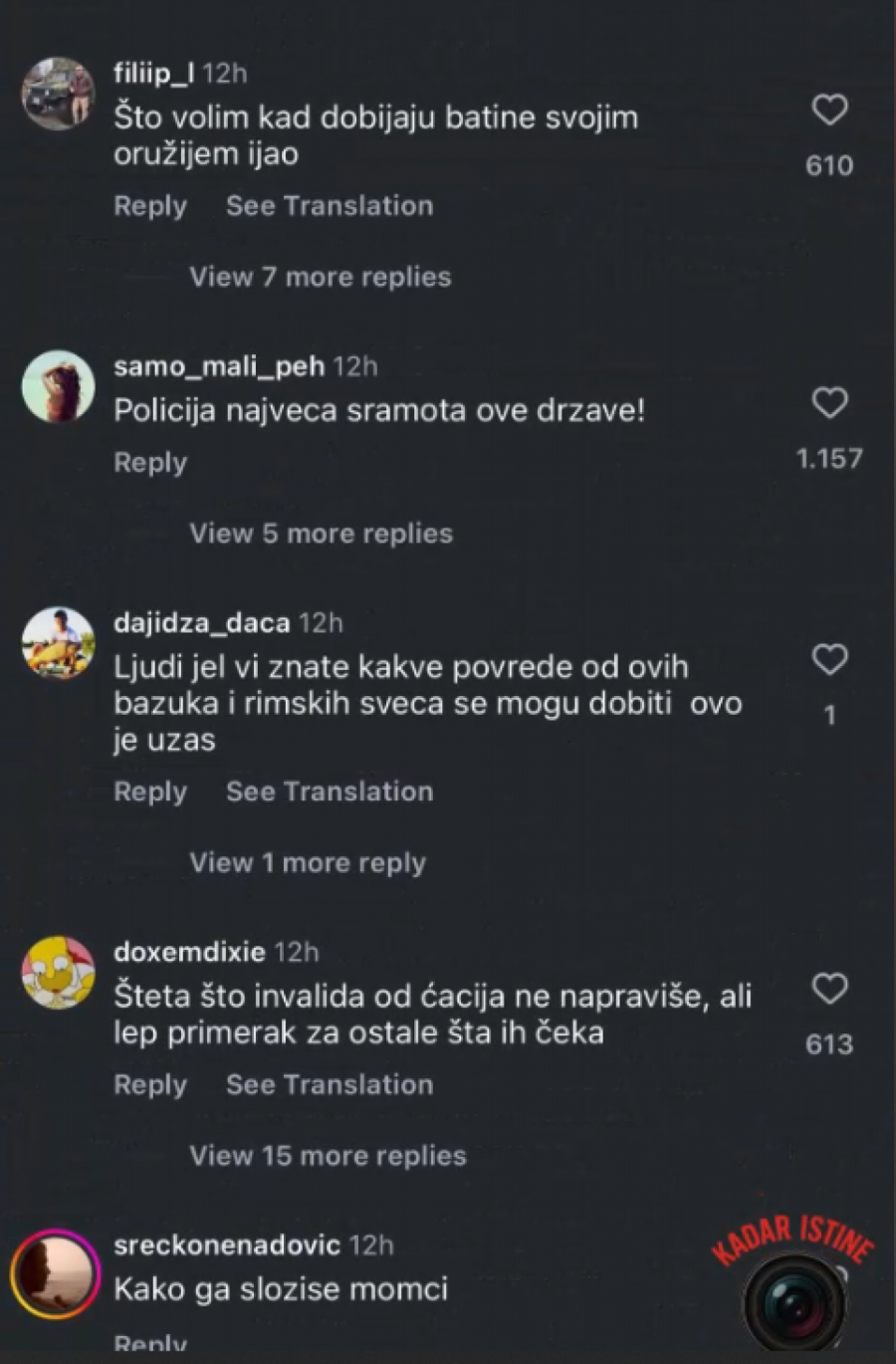Viewport: 896px width, 1364px height.
Task: Like filiip_l's comment with the heart
Action: coord(829,110)
